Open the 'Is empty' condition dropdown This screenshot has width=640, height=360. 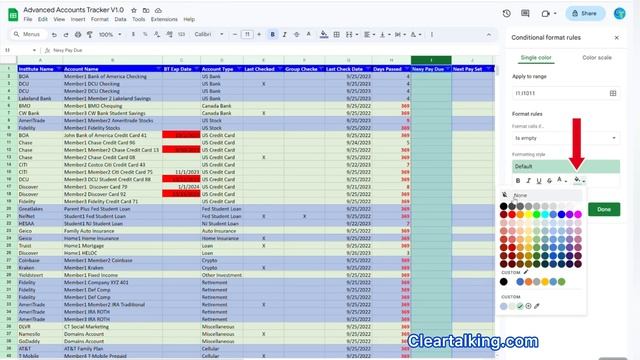[566, 138]
